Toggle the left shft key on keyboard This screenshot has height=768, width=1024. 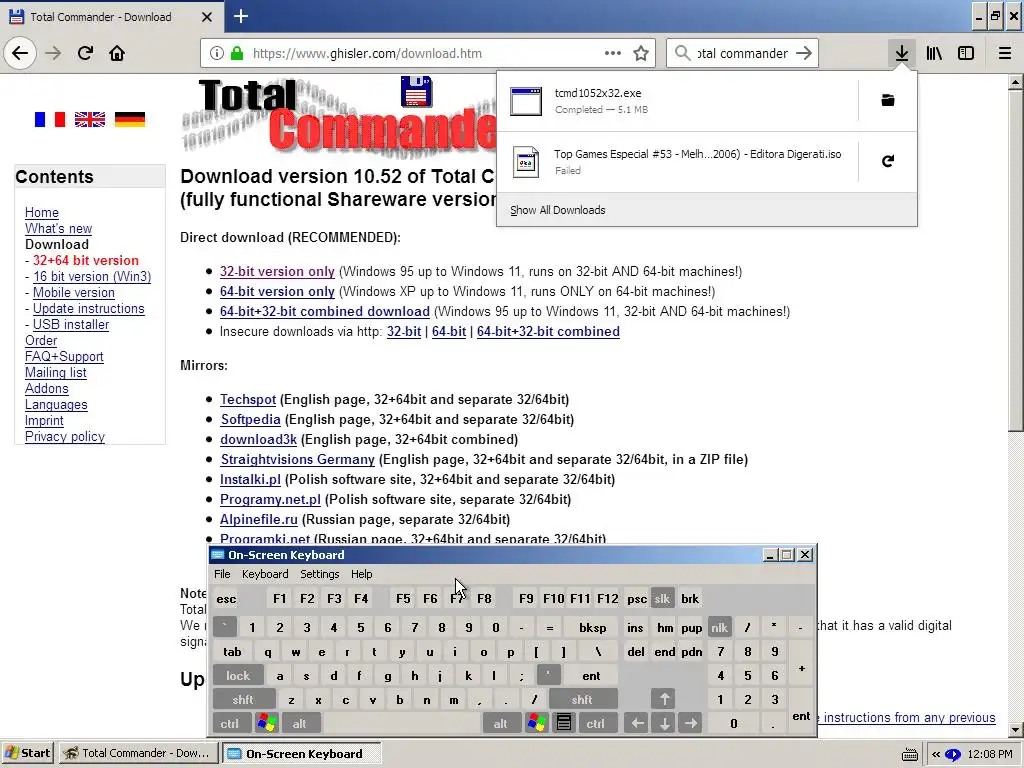pos(243,699)
